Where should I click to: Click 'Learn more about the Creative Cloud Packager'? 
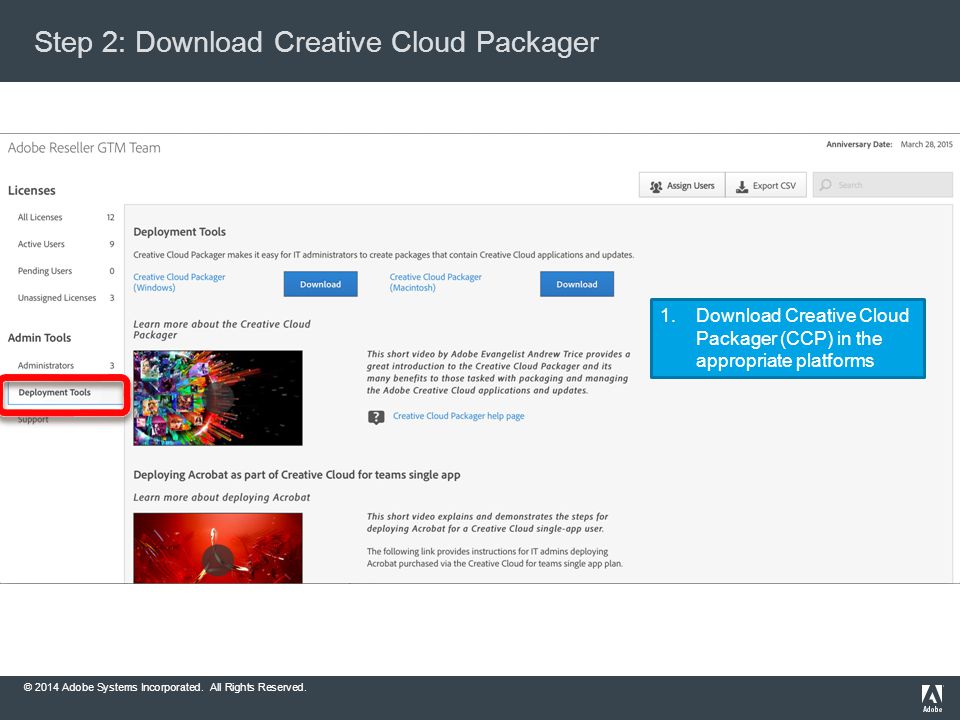(222, 329)
